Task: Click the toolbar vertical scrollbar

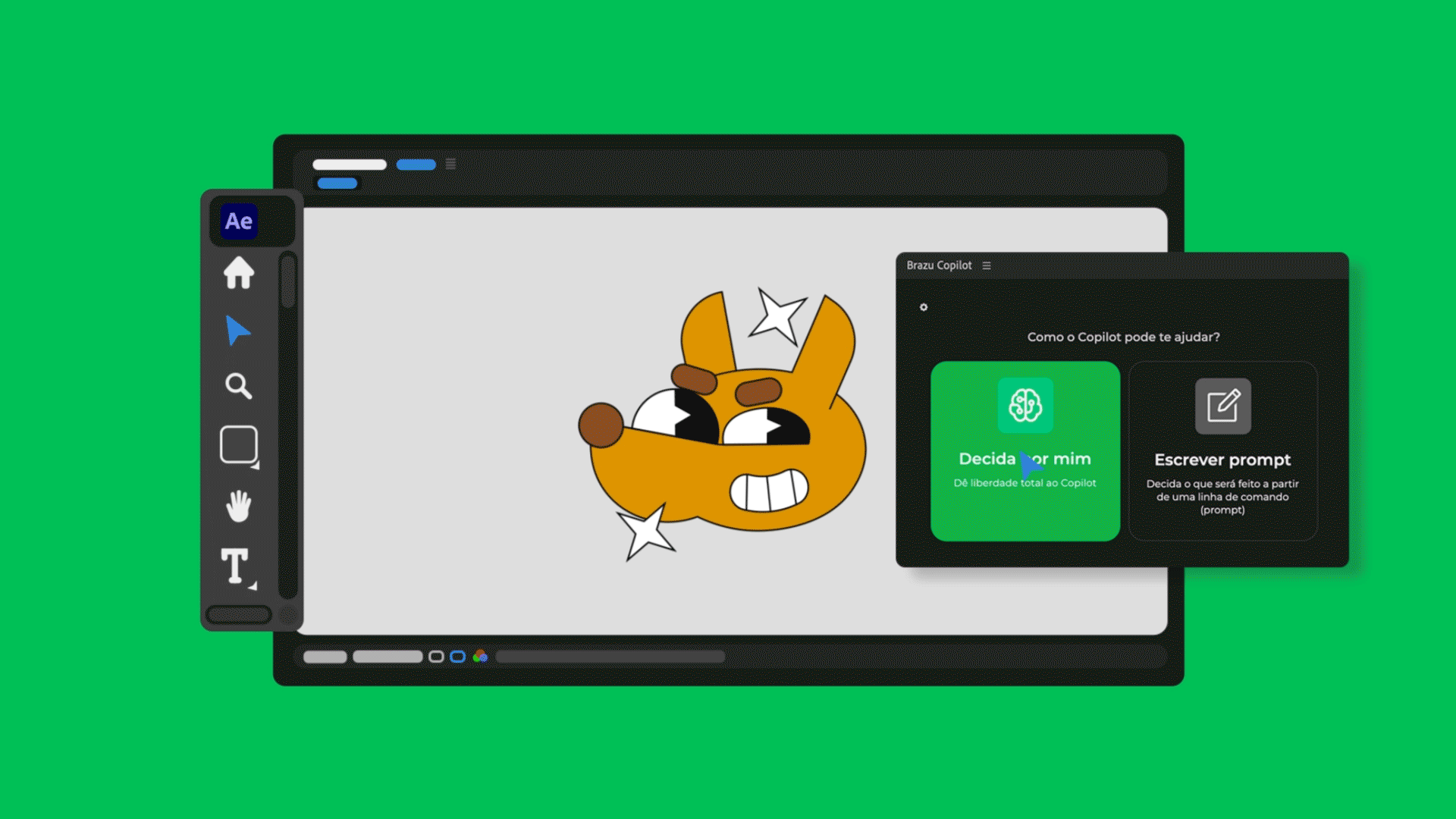Action: [x=287, y=281]
